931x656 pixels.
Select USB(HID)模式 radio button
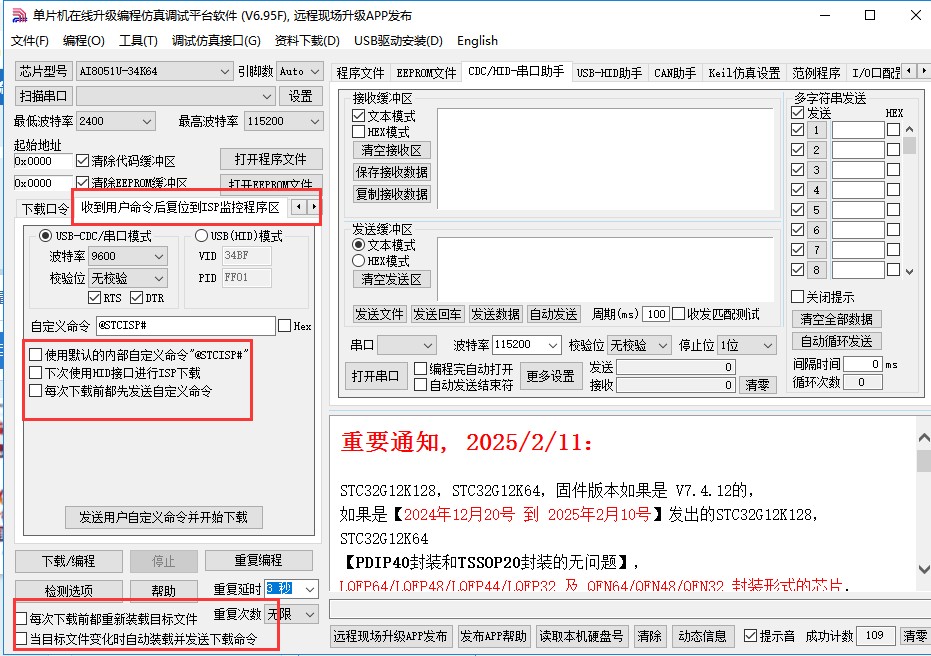click(x=201, y=236)
